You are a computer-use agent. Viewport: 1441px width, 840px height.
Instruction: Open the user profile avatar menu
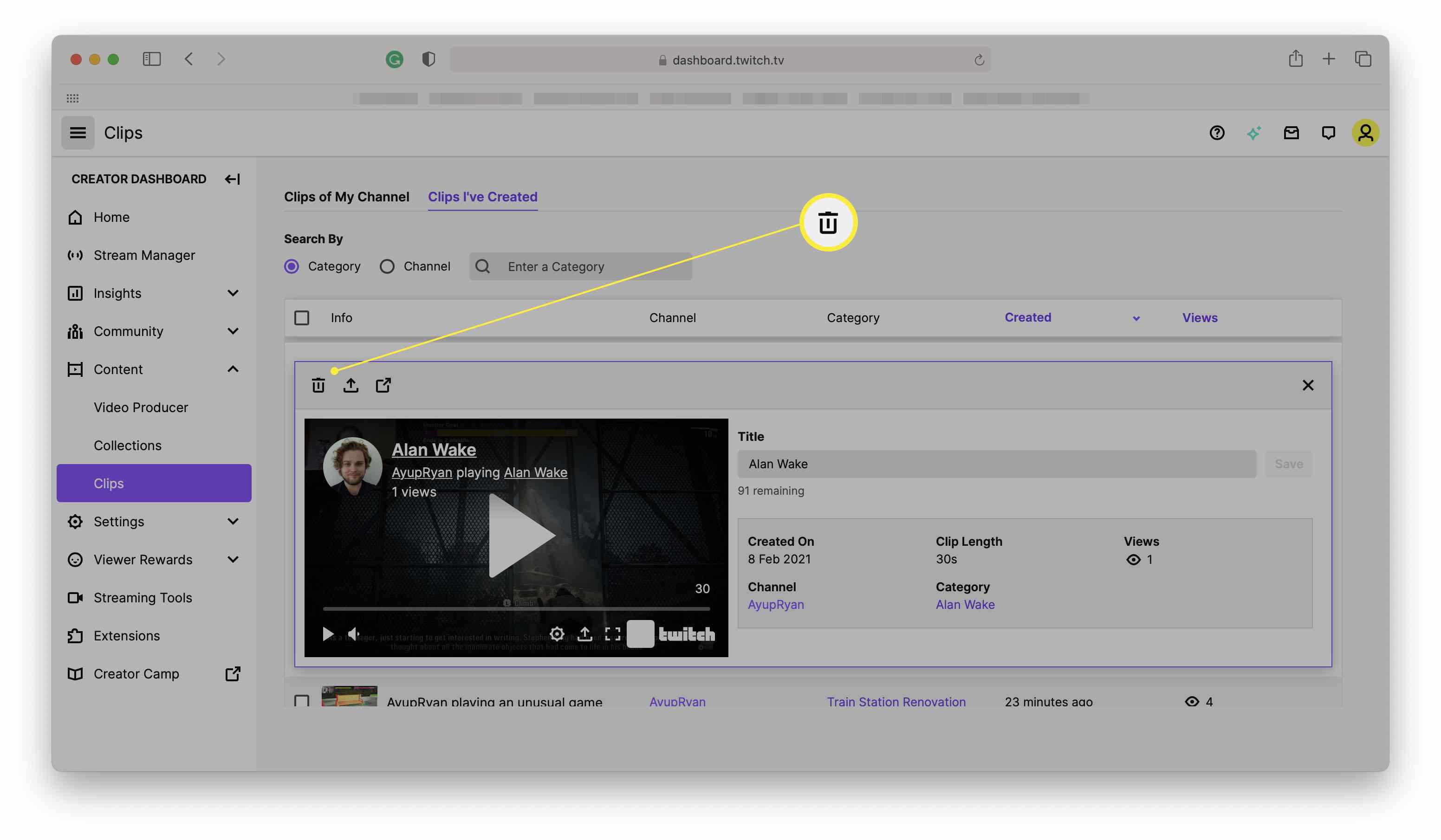[1365, 133]
